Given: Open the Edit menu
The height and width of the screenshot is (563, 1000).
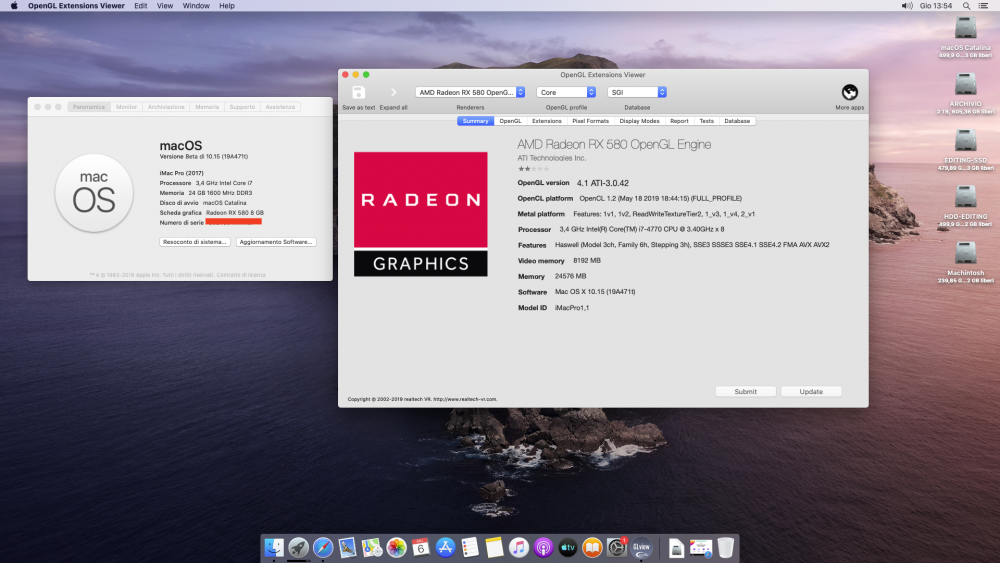Looking at the screenshot, I should 141,6.
